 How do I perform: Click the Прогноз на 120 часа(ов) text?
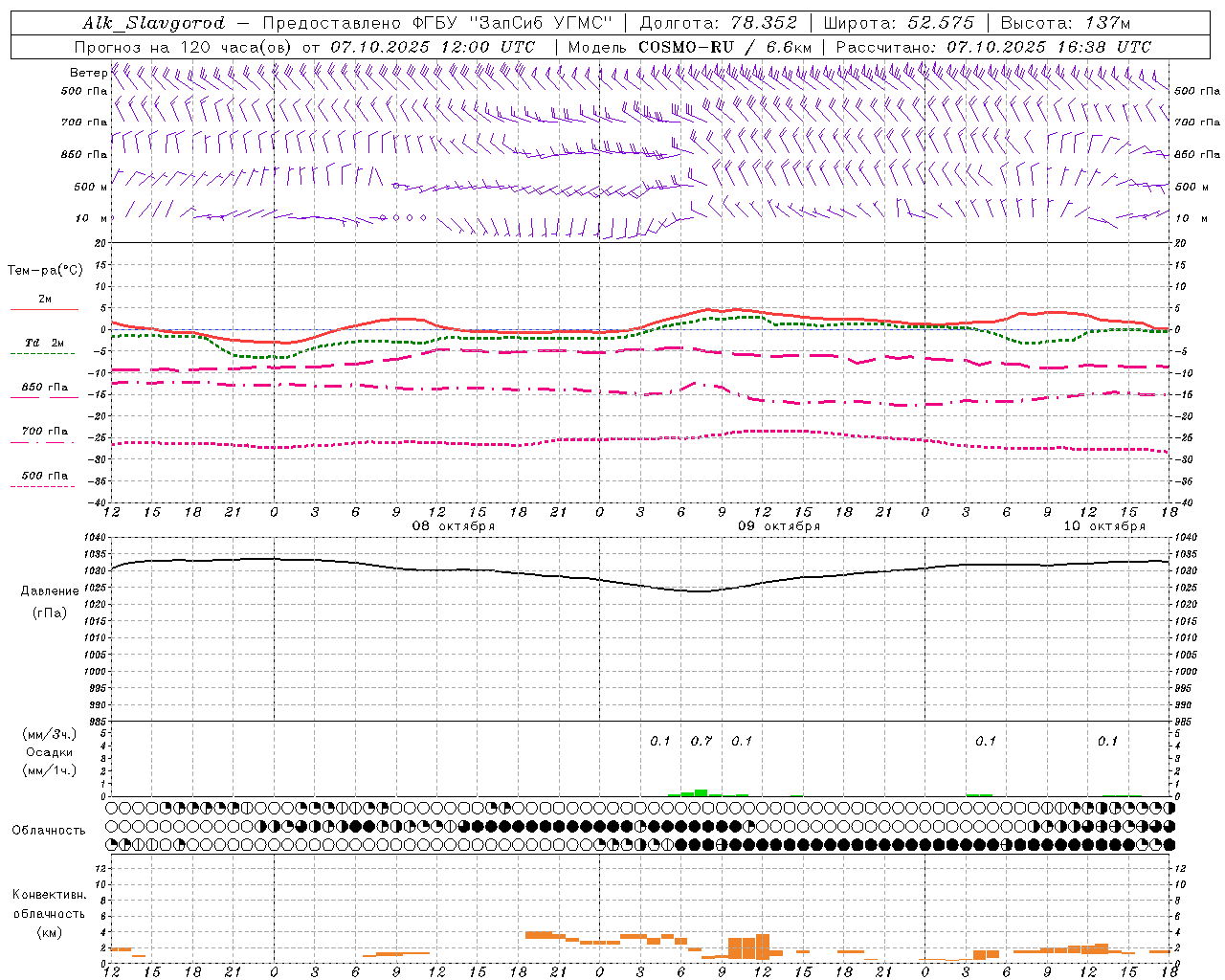coord(184,47)
